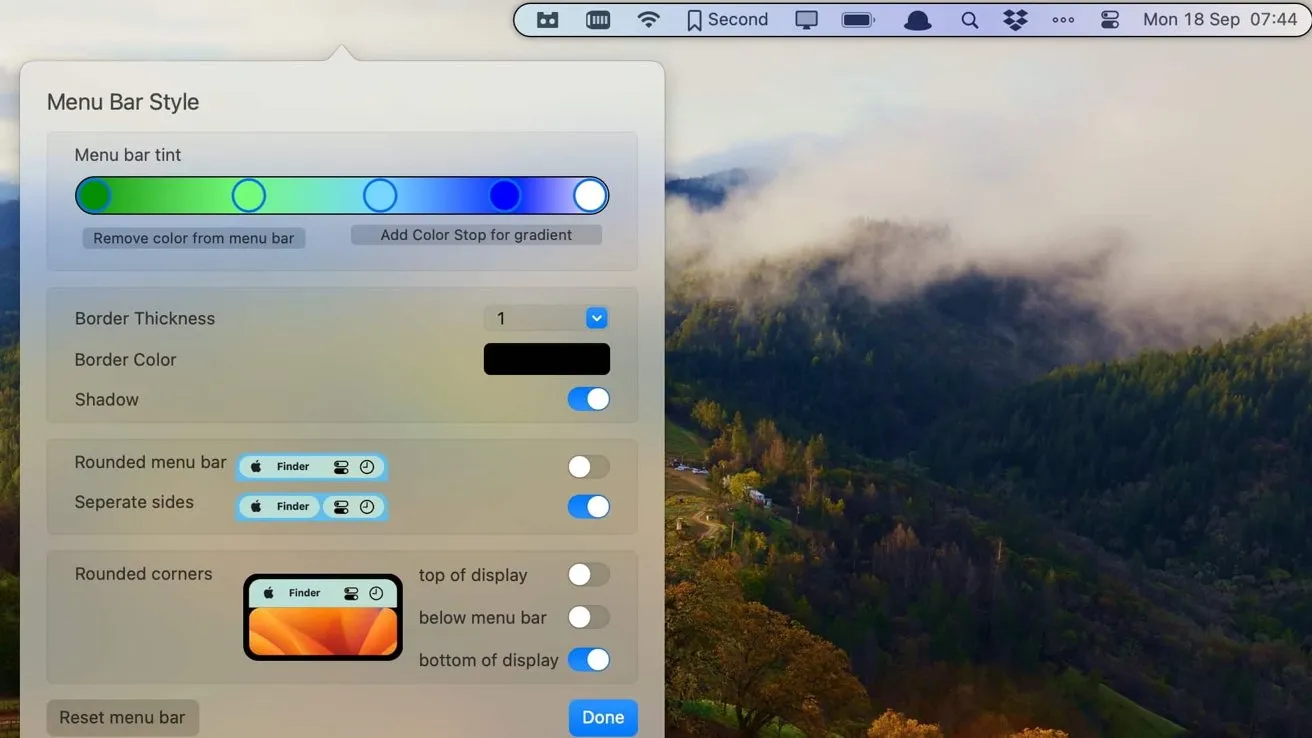Open the Dropbox menu bar icon
Viewport: 1312px width, 738px height.
[1015, 20]
